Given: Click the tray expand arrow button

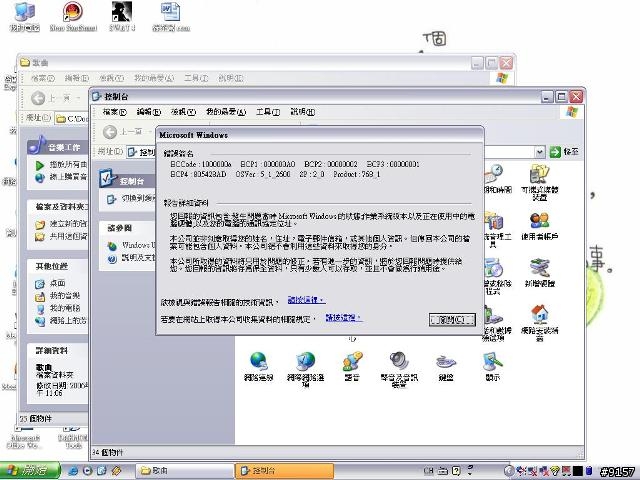Looking at the screenshot, I should tap(508, 471).
